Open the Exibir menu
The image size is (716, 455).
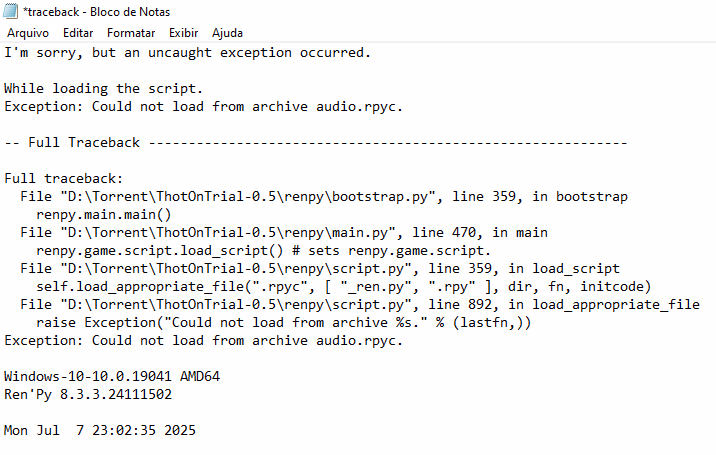[183, 33]
